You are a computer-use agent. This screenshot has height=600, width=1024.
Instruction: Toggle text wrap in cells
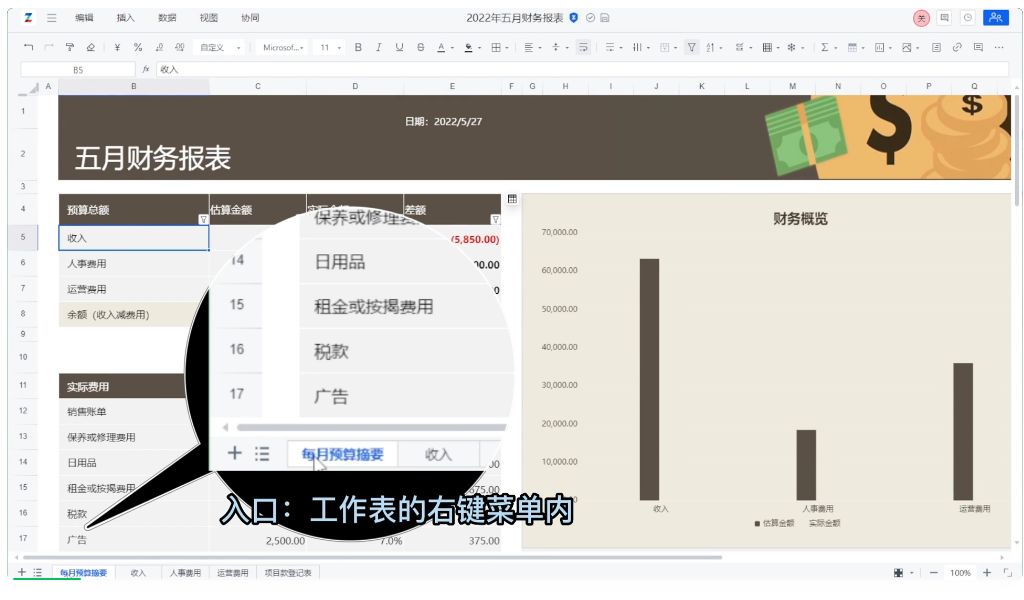coord(583,47)
